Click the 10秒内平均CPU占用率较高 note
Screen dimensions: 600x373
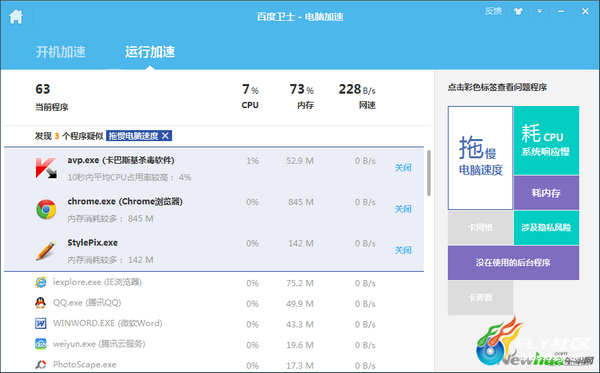click(x=129, y=177)
